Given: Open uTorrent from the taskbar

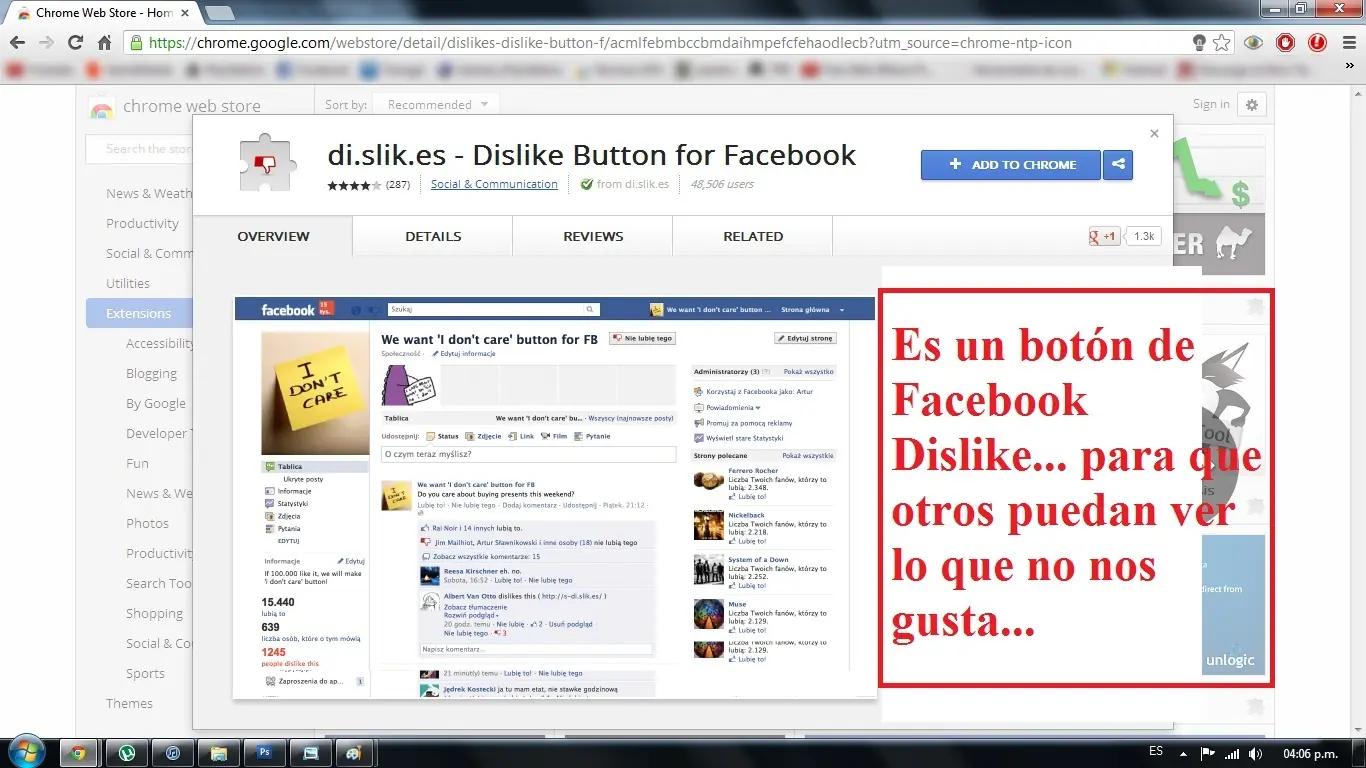Looking at the screenshot, I should click(x=126, y=753).
